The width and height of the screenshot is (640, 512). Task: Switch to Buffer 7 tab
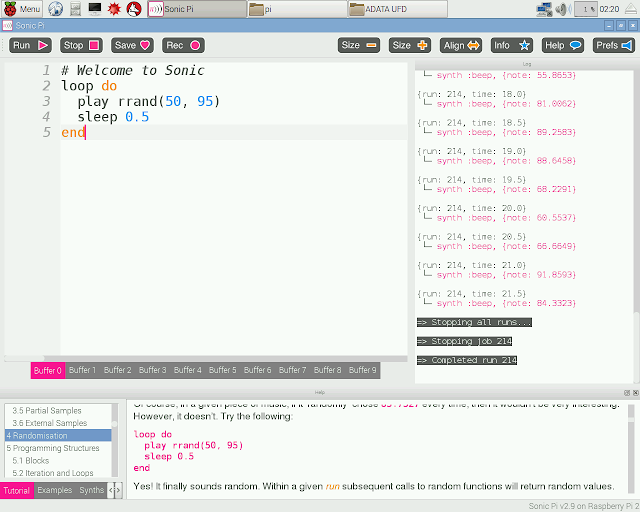point(293,370)
